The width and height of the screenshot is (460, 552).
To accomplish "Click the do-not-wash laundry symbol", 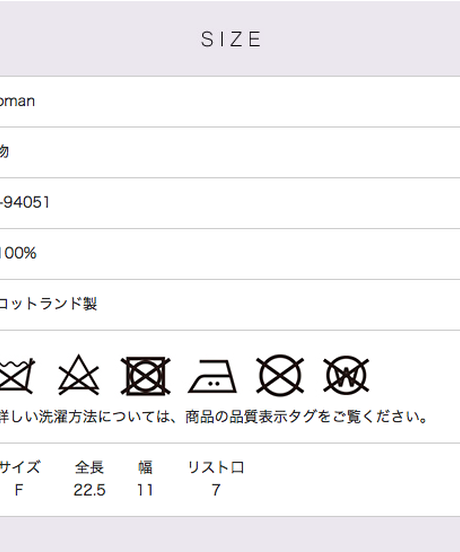I will 17,375.
